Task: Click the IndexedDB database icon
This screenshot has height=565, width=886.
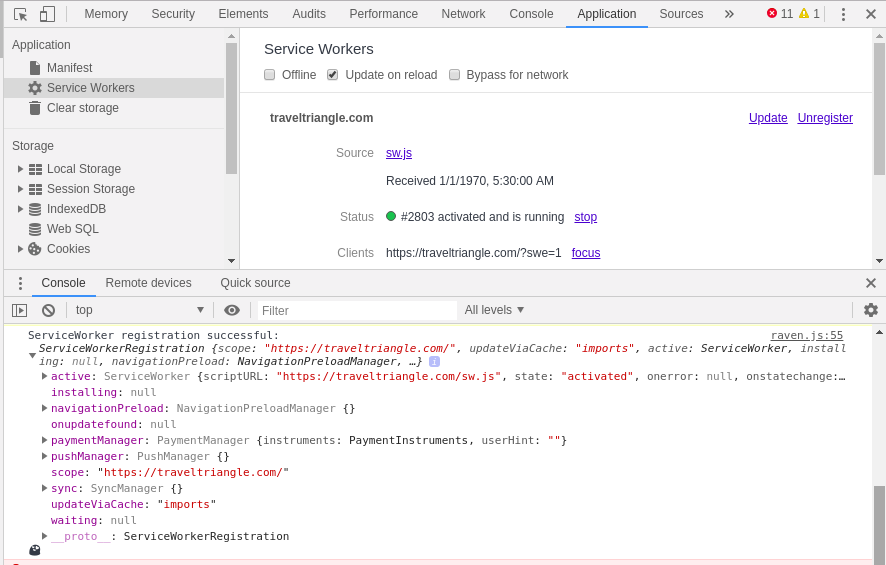Action: pos(35,209)
